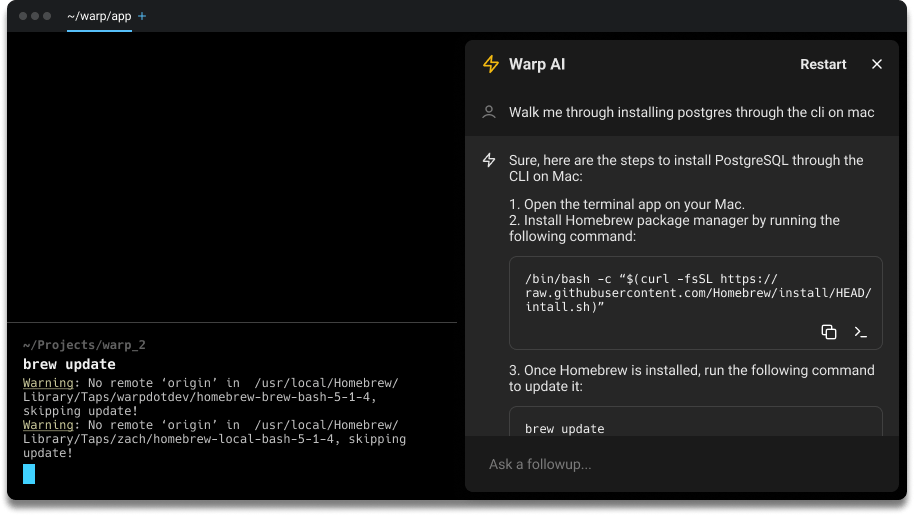Click the user avatar icon beside the question
This screenshot has height=515, width=914.
[489, 112]
